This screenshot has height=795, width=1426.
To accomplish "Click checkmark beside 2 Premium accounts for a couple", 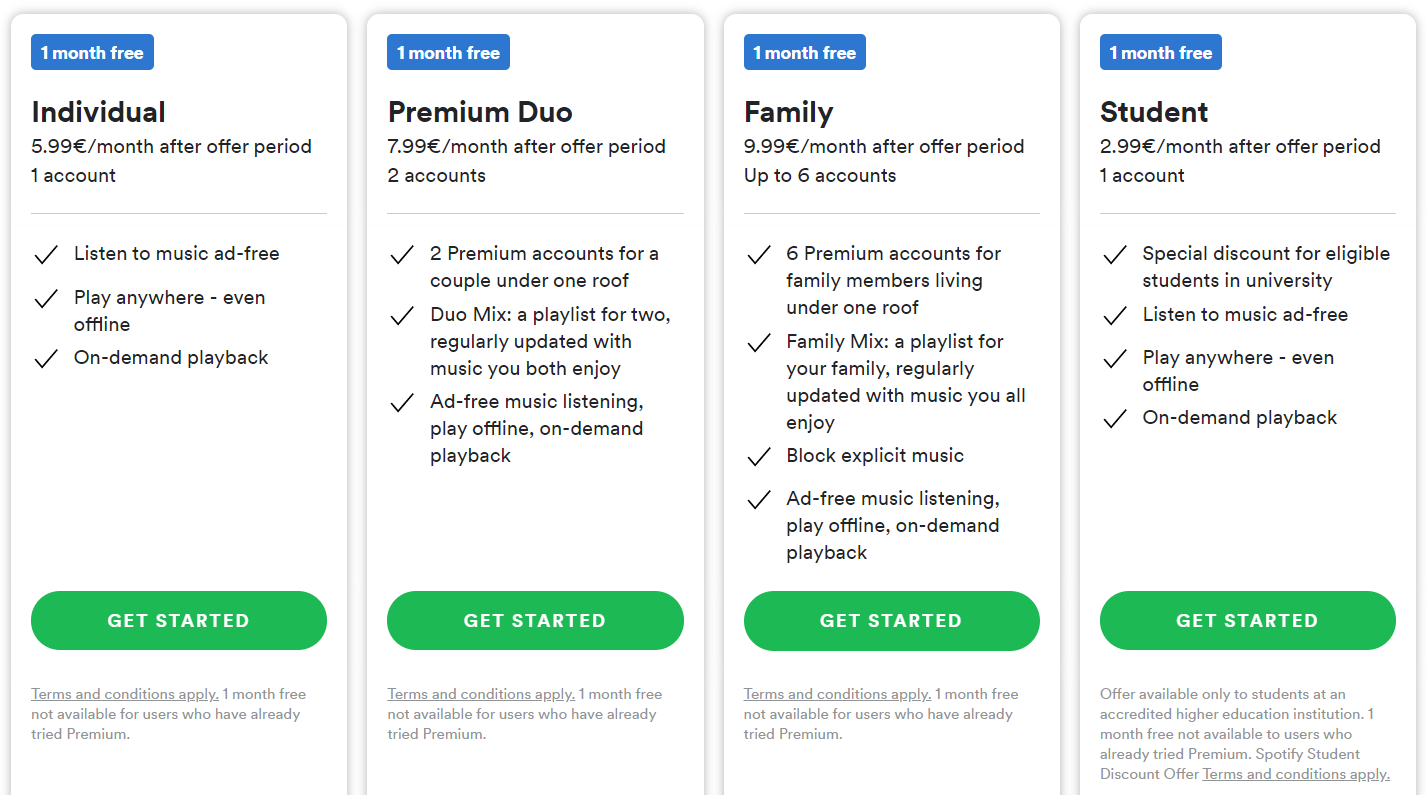I will point(402,255).
